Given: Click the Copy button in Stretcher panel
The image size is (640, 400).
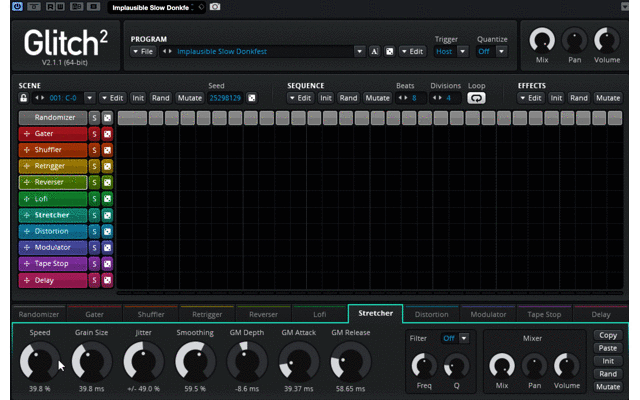Looking at the screenshot, I should 608,335.
